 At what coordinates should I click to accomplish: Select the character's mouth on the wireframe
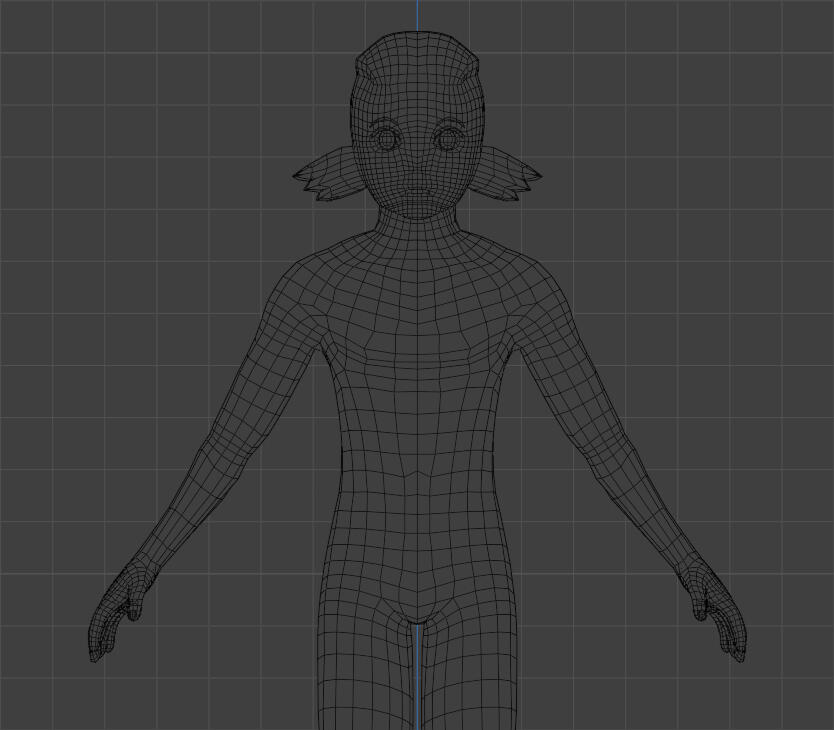coord(417,193)
